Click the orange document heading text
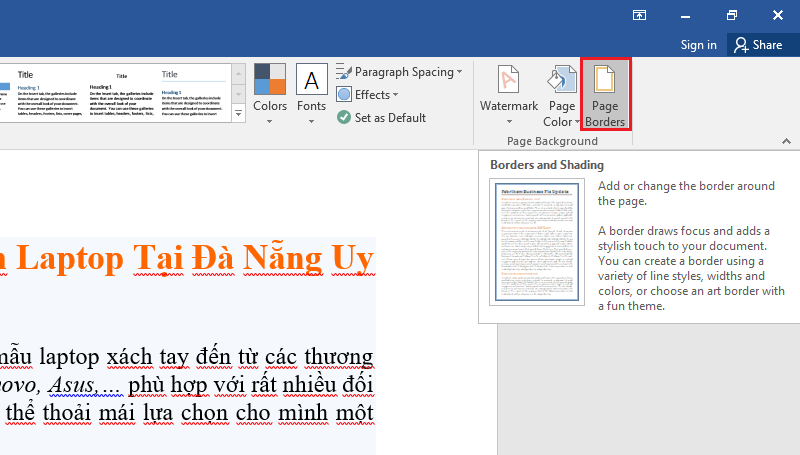This screenshot has height=455, width=800. click(x=187, y=258)
